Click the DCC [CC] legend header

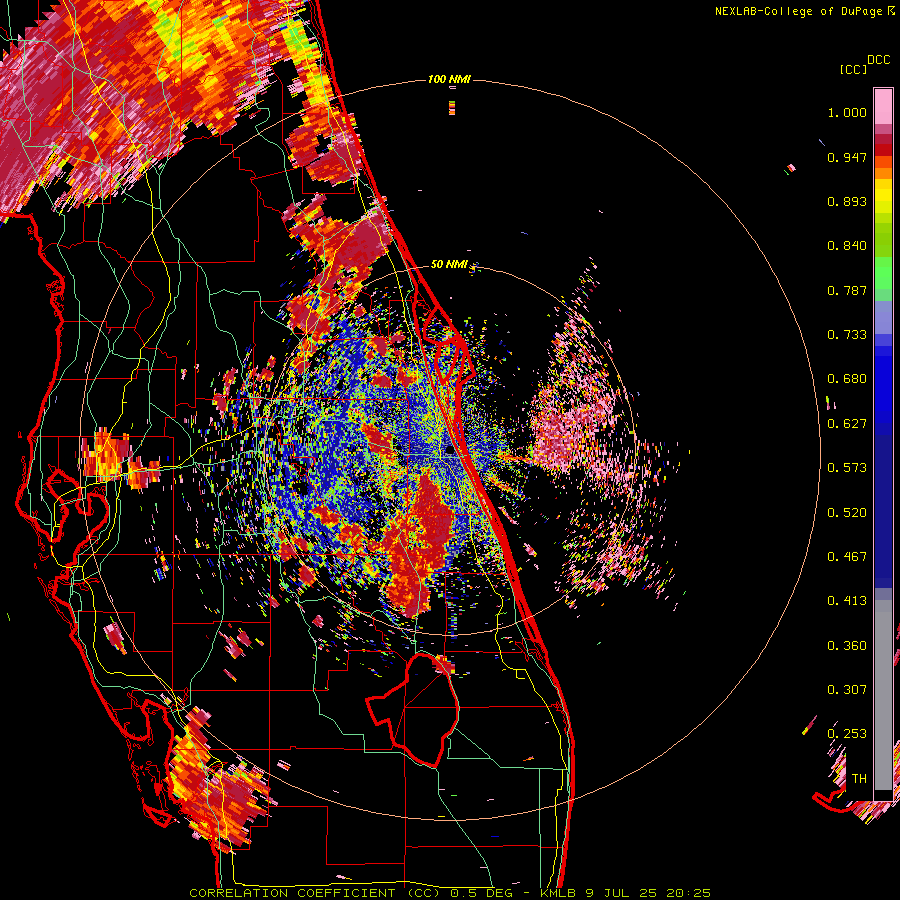coord(865,64)
